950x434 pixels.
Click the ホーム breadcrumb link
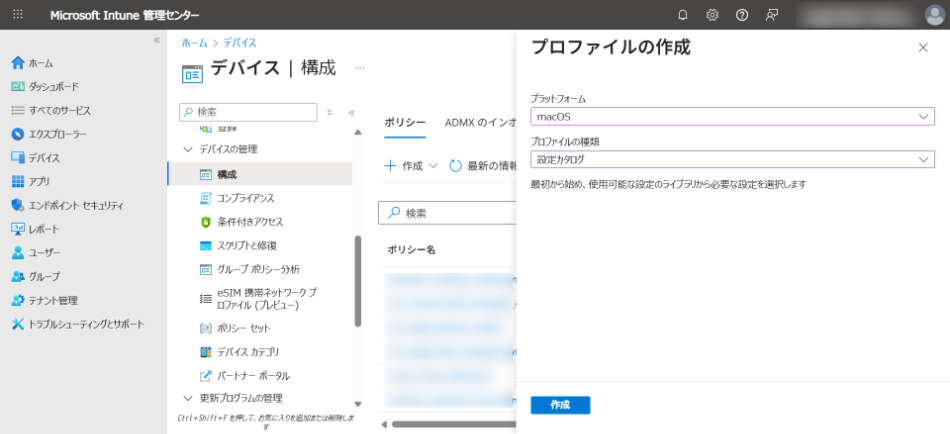194,43
